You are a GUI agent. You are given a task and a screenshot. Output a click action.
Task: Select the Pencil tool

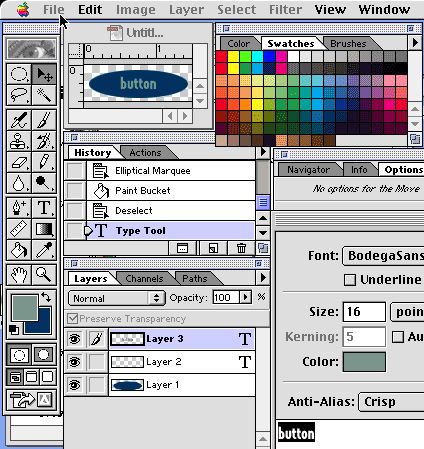(x=44, y=162)
